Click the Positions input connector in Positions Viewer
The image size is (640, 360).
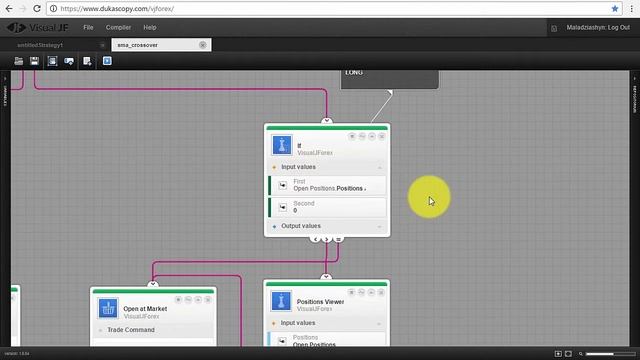click(x=282, y=341)
